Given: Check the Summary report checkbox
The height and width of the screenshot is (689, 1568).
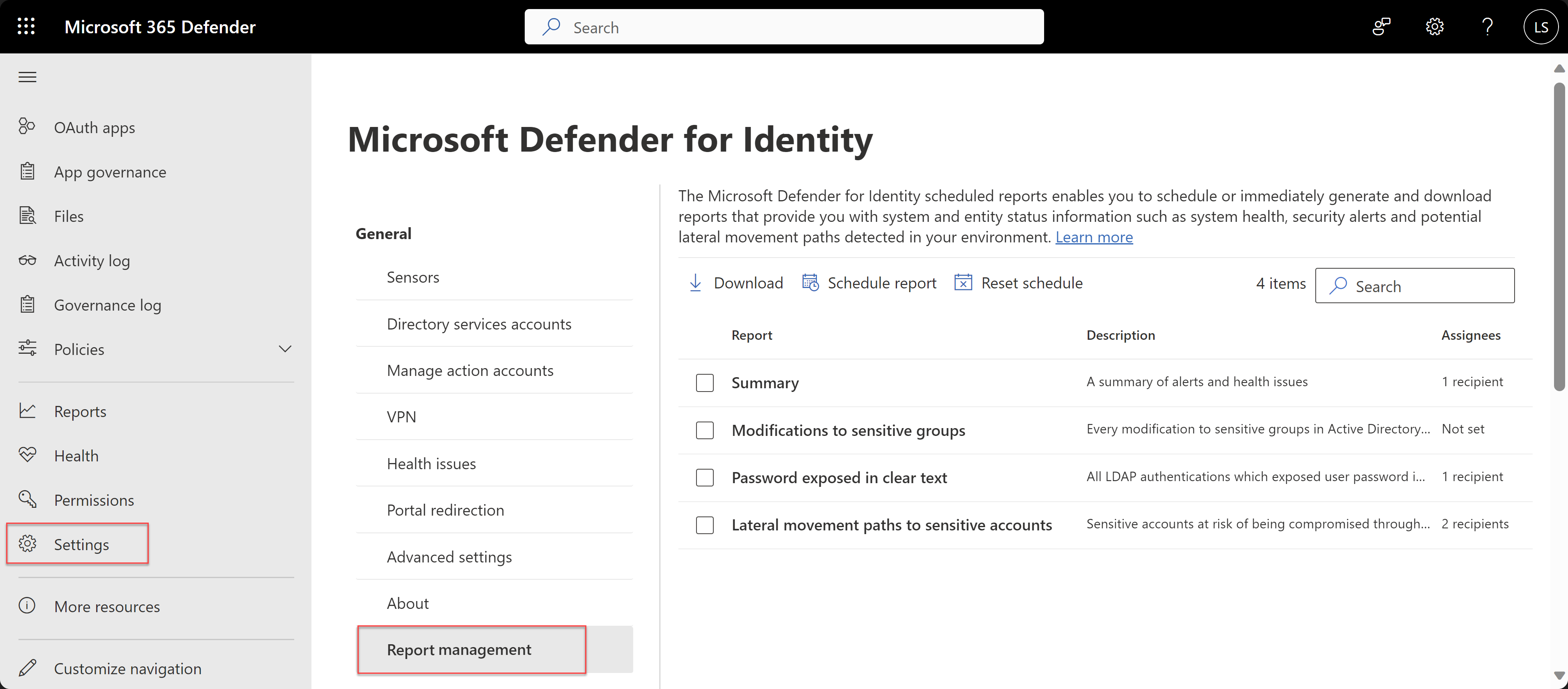Looking at the screenshot, I should click(x=705, y=383).
